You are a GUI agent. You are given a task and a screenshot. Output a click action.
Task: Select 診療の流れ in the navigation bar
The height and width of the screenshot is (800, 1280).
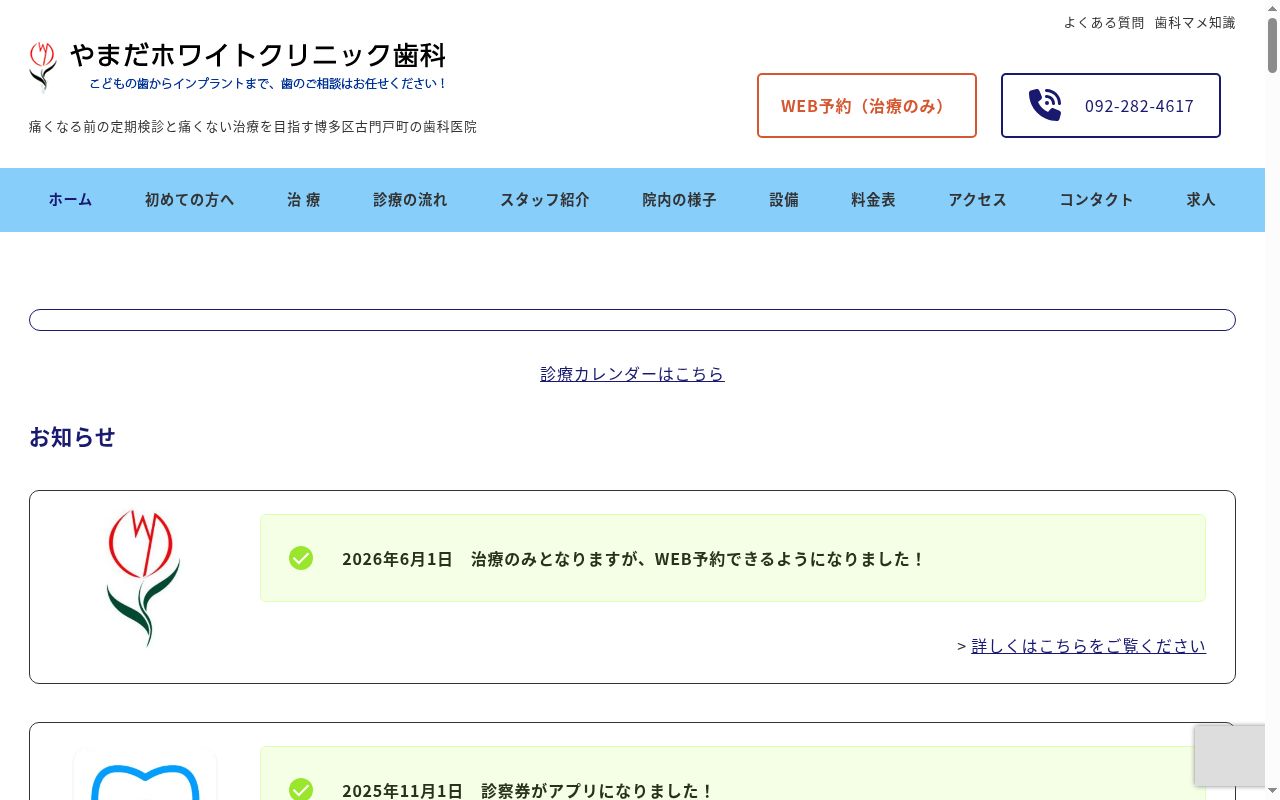pos(410,199)
